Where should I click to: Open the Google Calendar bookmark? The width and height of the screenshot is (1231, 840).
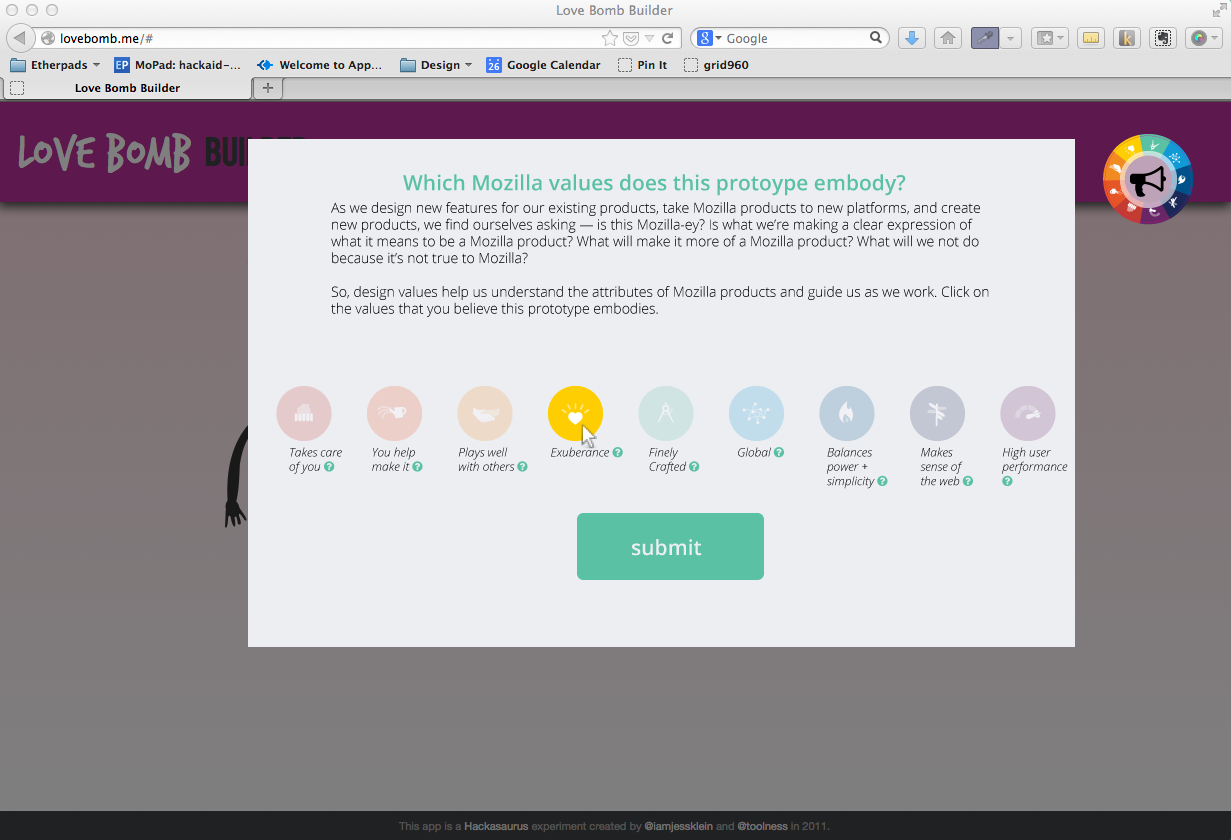click(544, 65)
